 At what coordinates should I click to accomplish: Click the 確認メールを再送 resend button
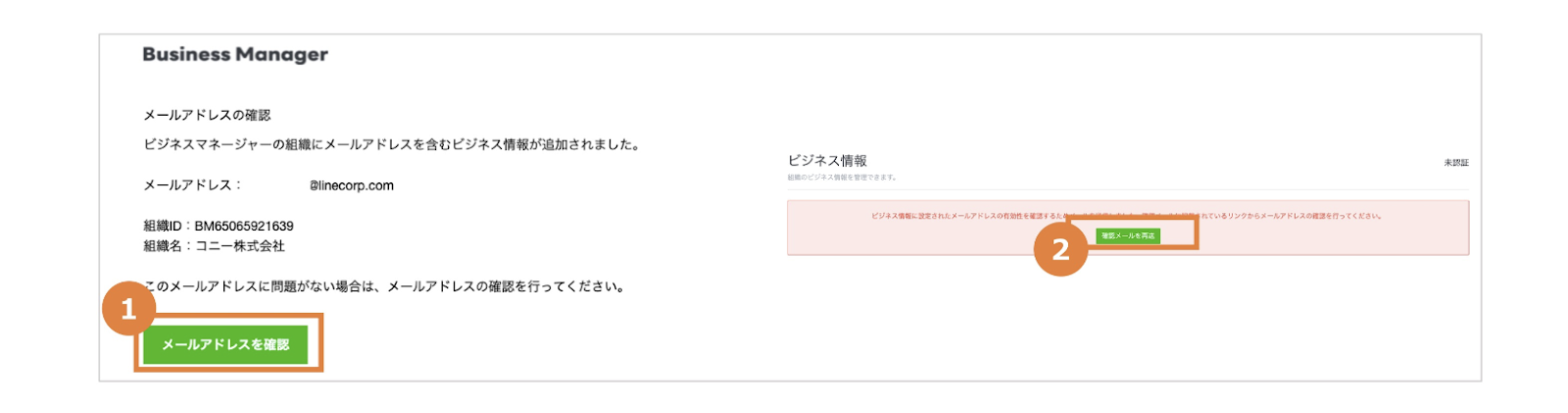1128,235
